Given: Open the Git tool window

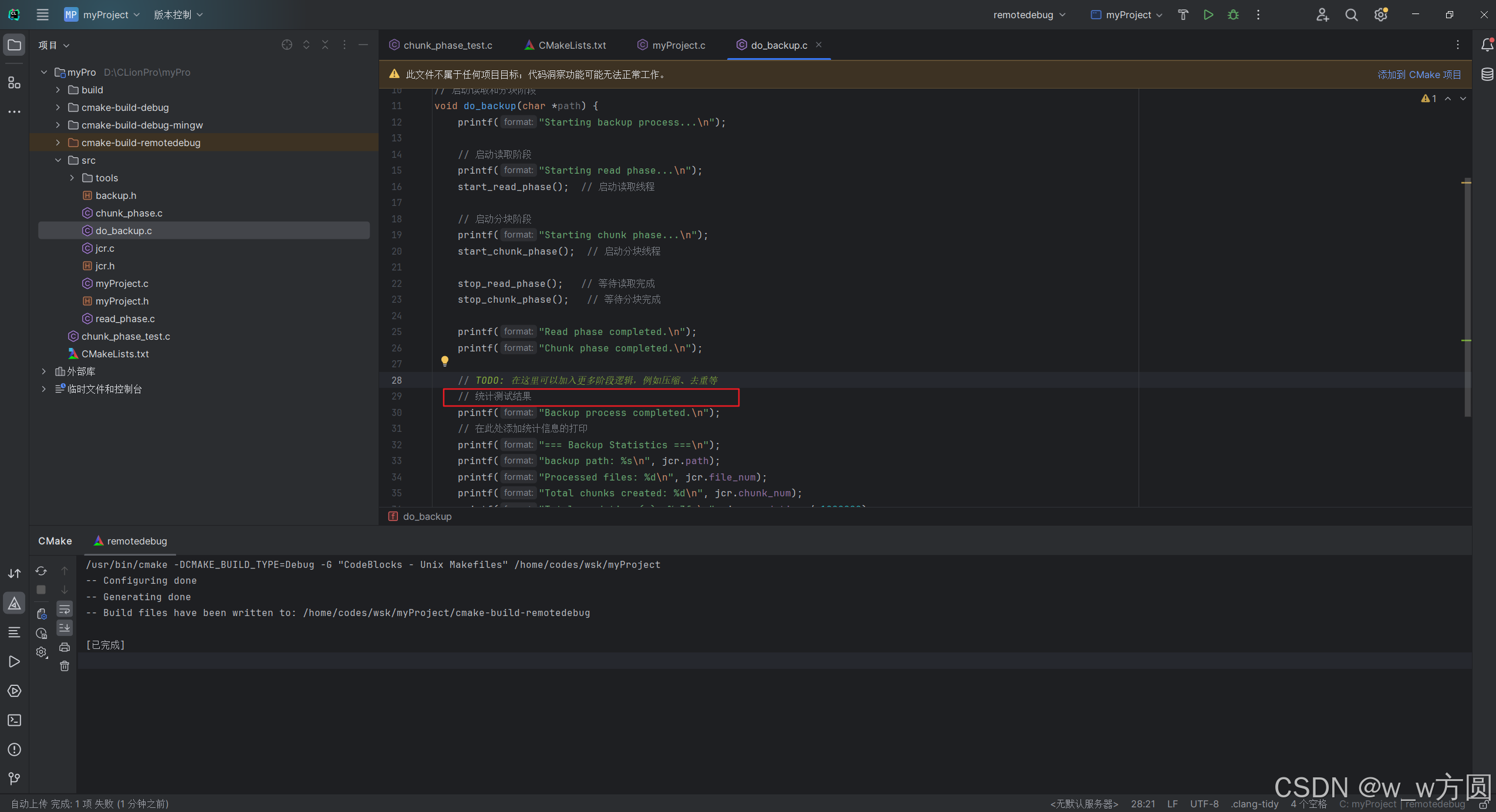Looking at the screenshot, I should pos(14,779).
